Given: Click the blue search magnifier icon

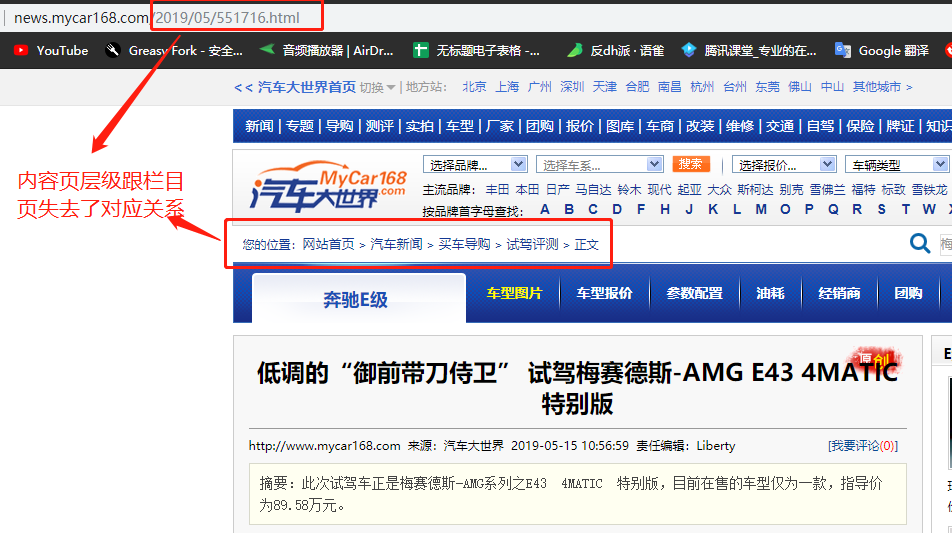Looking at the screenshot, I should point(920,243).
